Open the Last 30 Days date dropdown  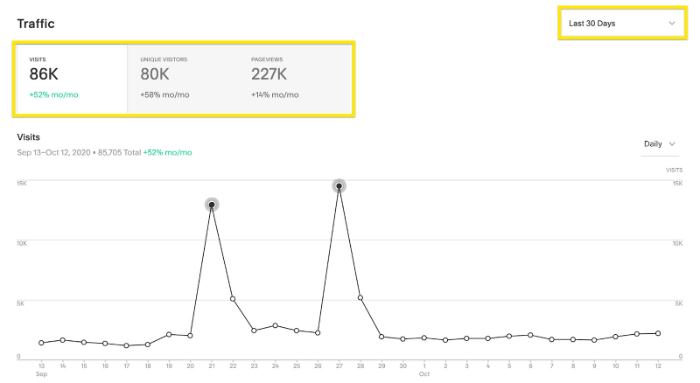coord(622,23)
